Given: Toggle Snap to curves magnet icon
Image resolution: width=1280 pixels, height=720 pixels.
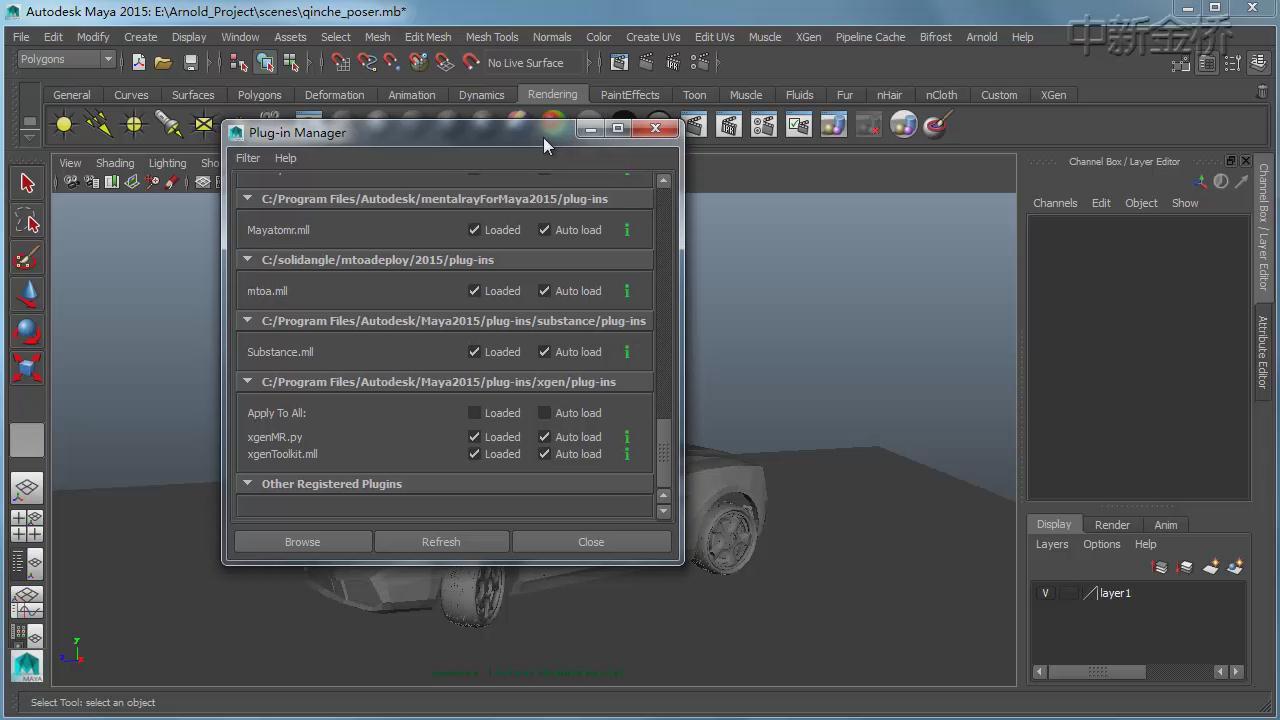Looking at the screenshot, I should (367, 62).
